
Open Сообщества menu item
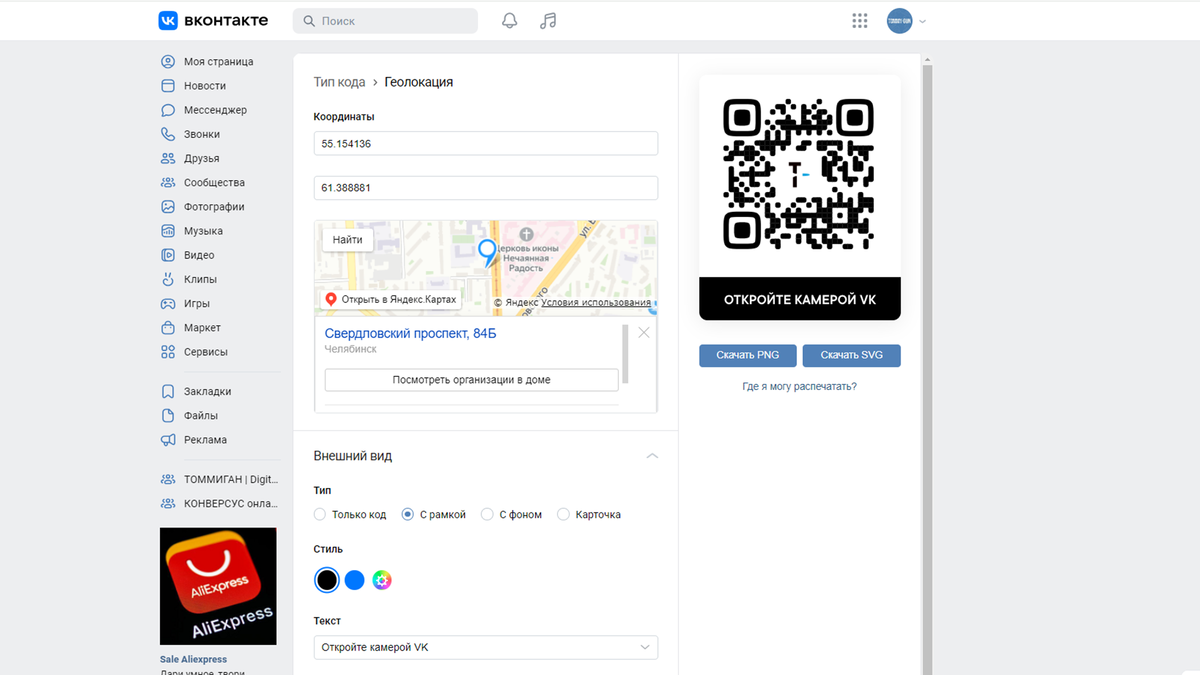coord(214,183)
